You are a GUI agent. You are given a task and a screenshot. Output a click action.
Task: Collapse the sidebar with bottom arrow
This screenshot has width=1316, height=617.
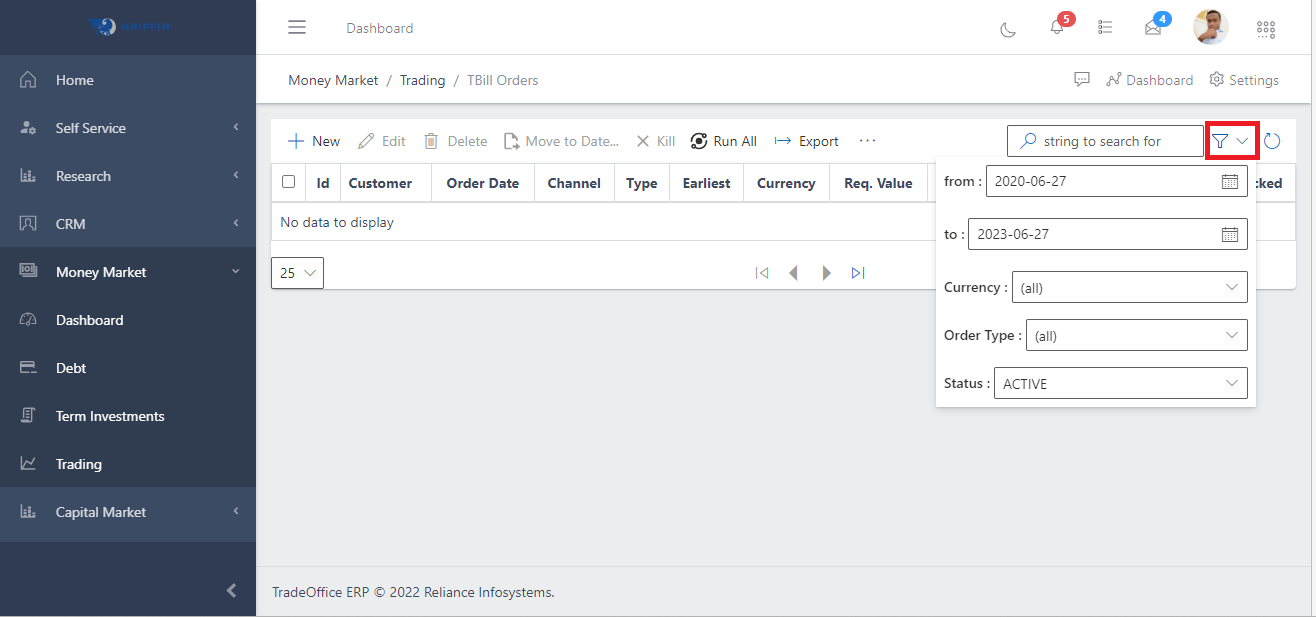[x=231, y=590]
